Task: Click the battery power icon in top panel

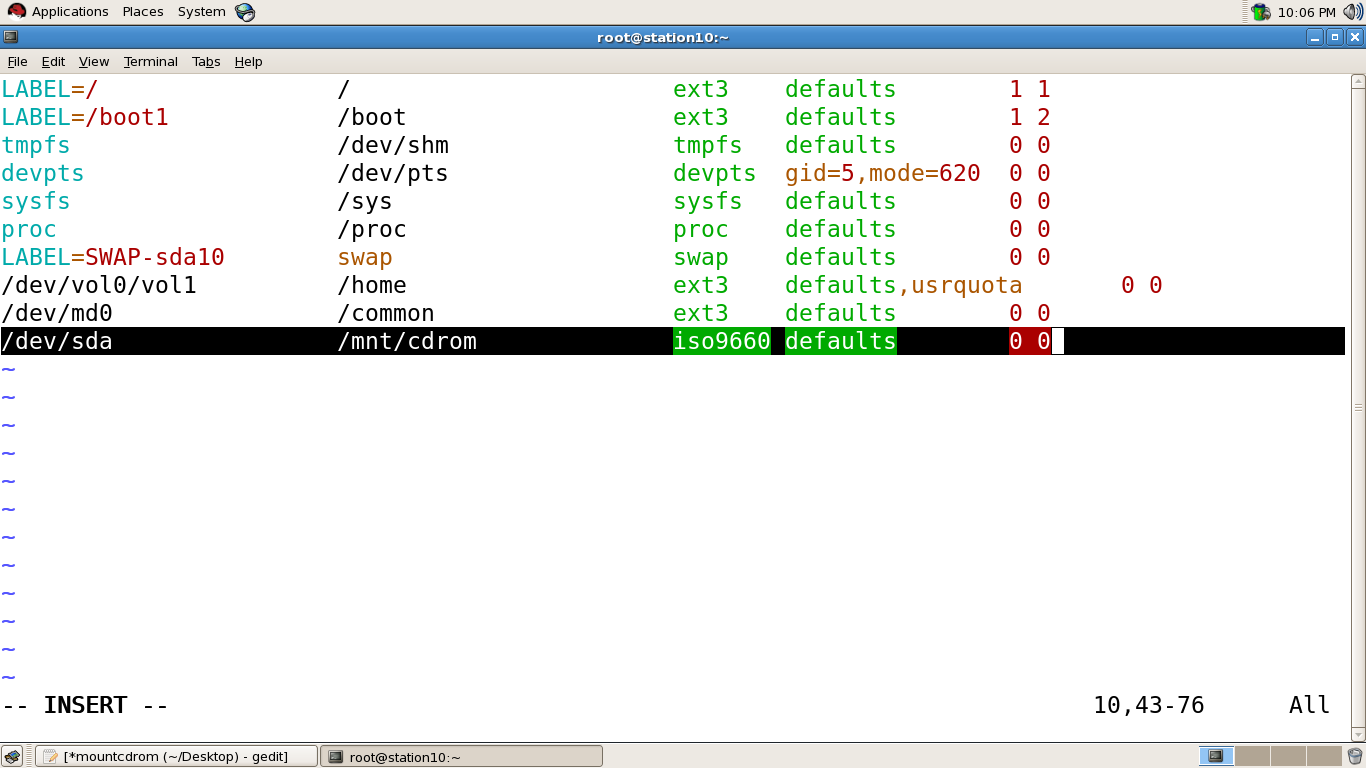Action: [1261, 11]
